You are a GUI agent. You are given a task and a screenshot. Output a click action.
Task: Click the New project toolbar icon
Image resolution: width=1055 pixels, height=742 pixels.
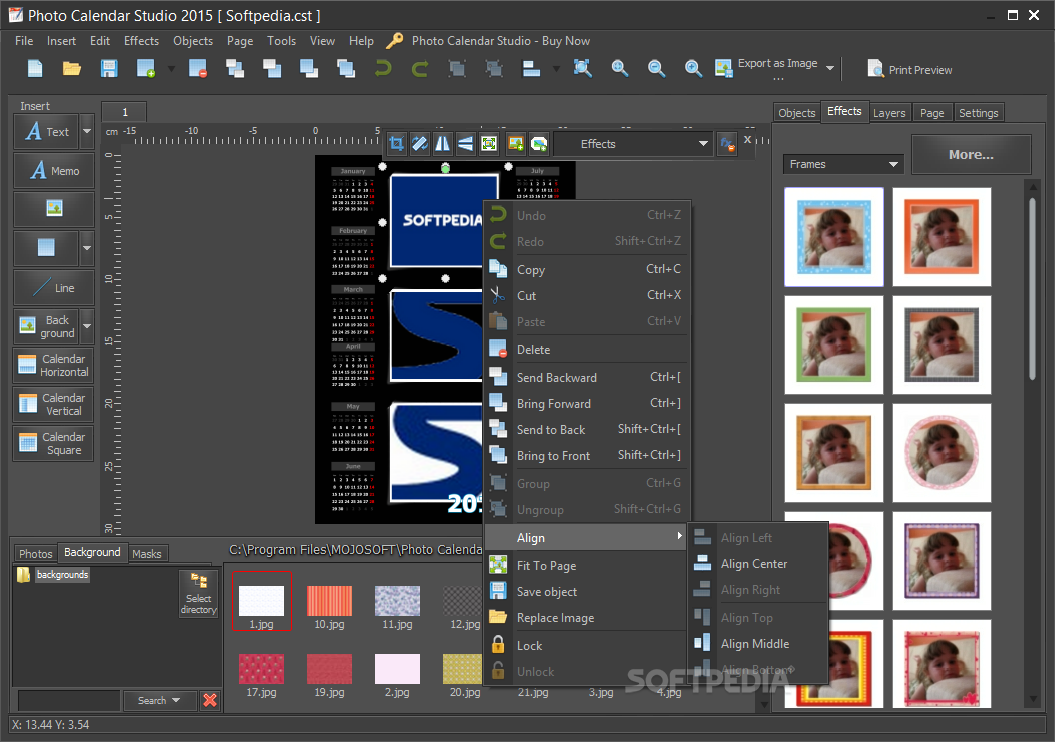pos(35,69)
